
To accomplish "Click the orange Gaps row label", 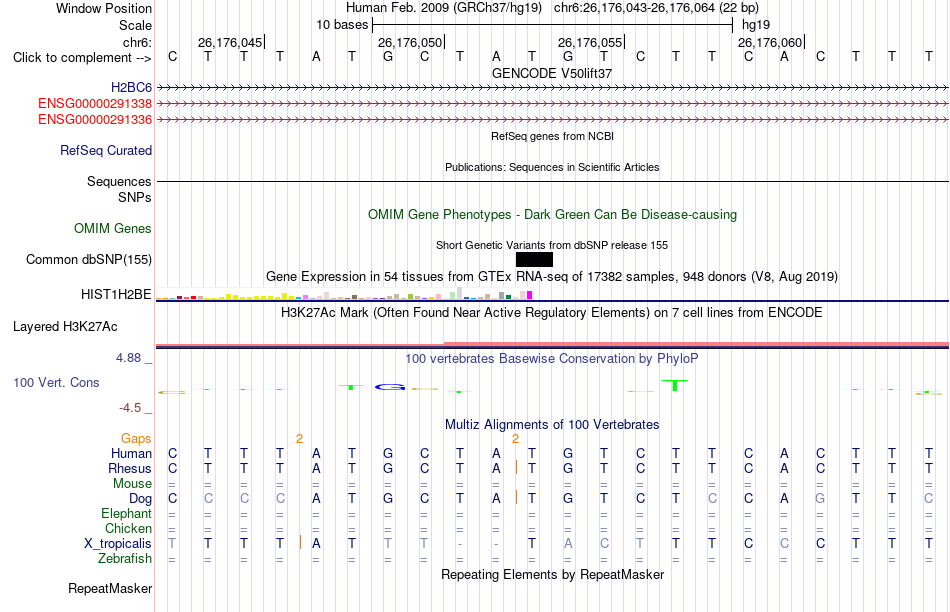I will tap(136, 439).
